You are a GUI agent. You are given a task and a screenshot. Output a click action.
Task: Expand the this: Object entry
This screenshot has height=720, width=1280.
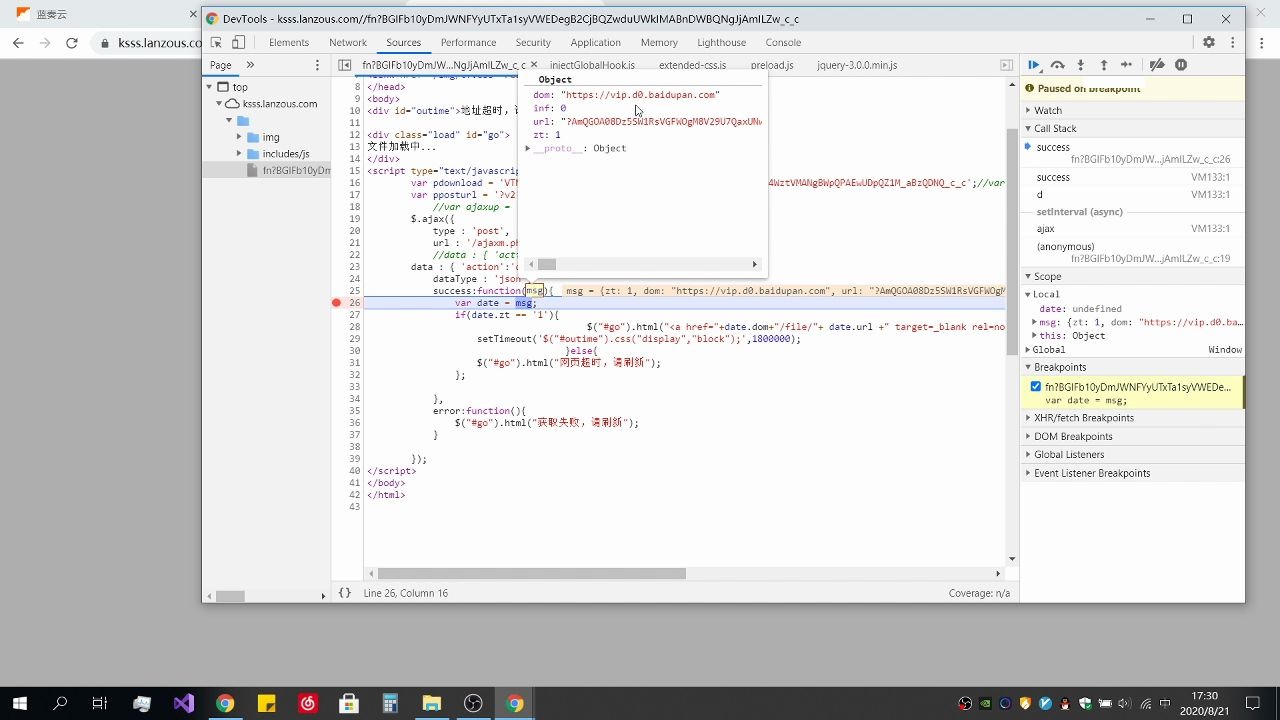point(1034,336)
